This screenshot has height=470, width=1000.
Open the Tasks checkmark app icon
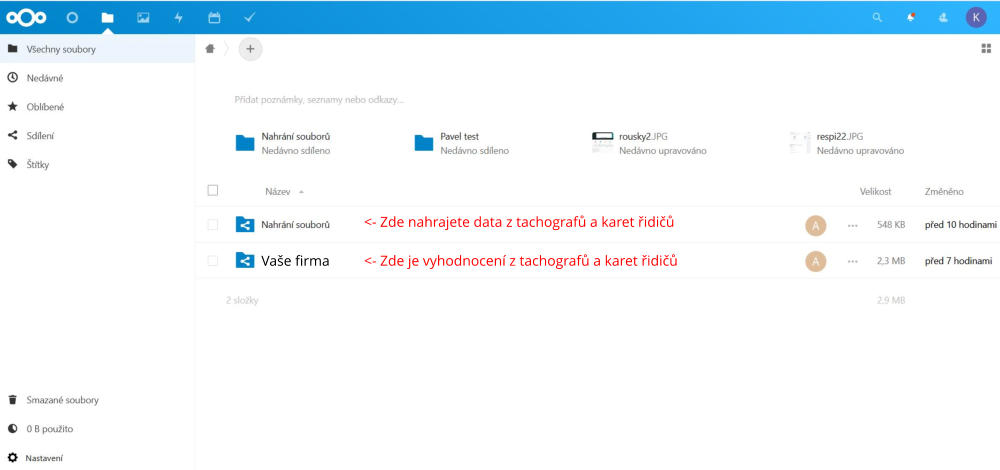(249, 17)
